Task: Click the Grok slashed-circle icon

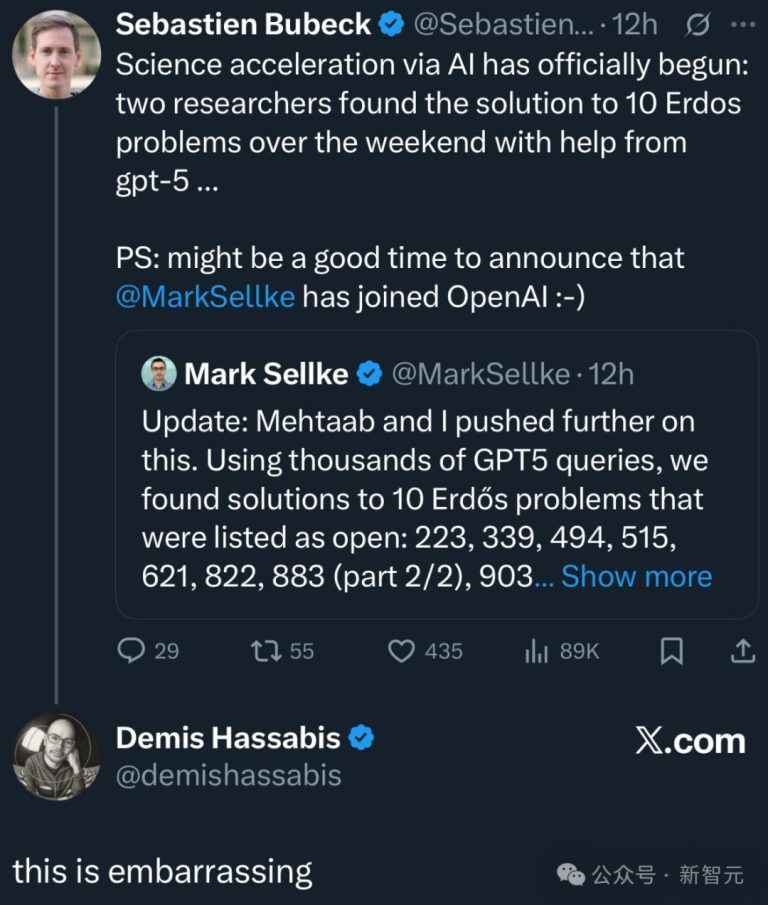Action: (700, 24)
